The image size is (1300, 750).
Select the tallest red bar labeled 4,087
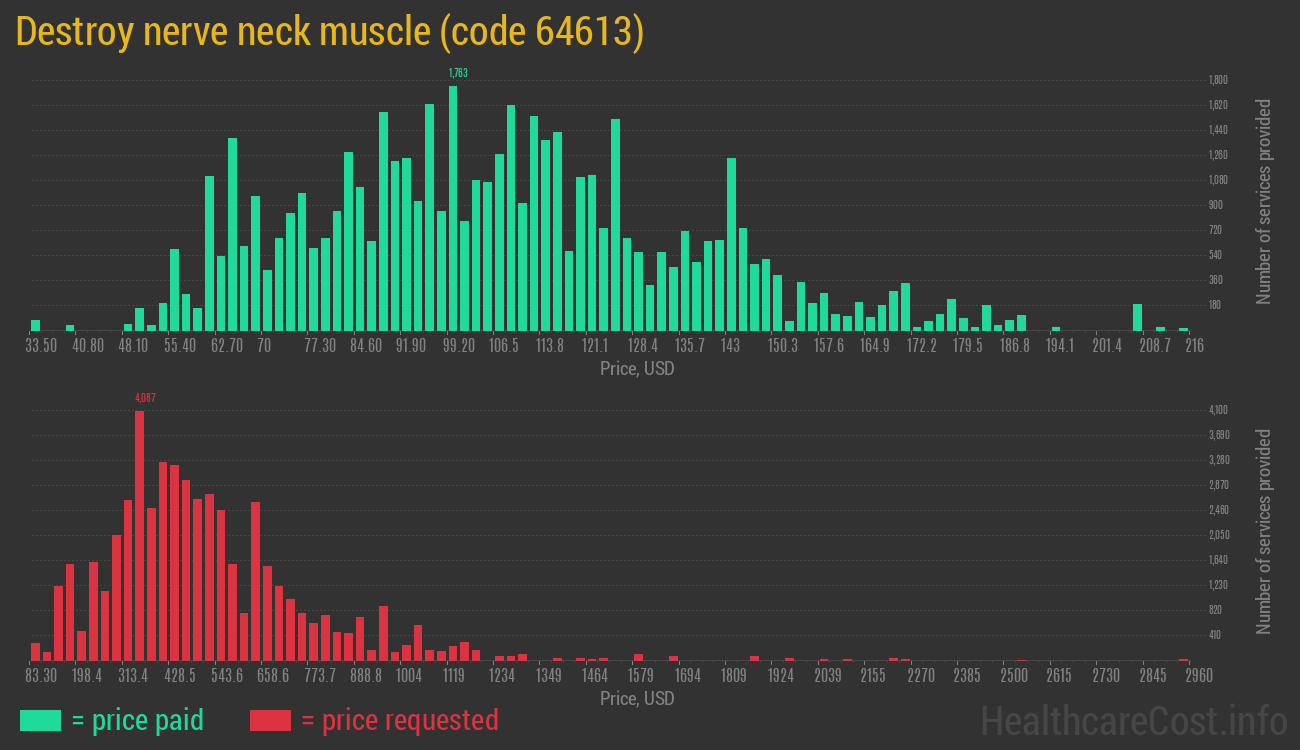click(x=139, y=535)
